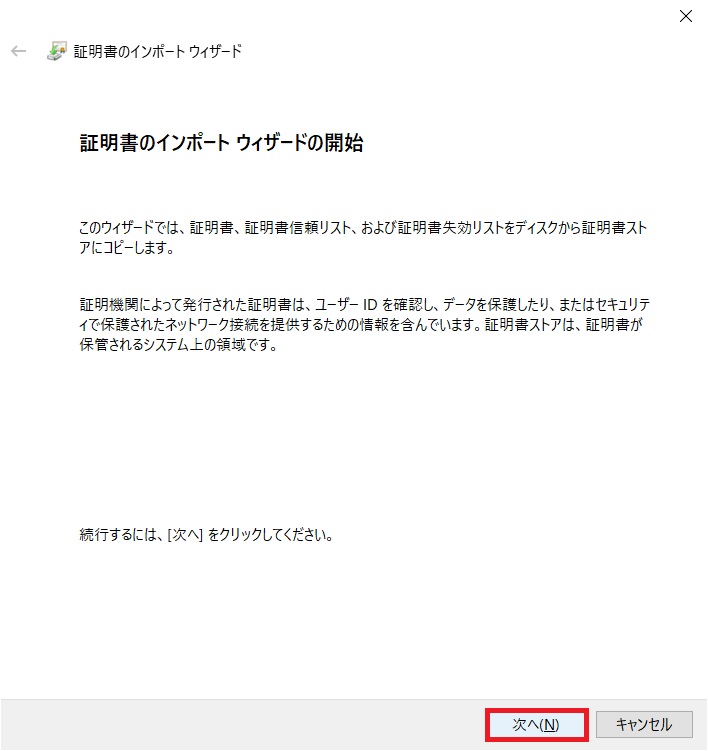Click the 次へ(N) button

click(x=536, y=724)
